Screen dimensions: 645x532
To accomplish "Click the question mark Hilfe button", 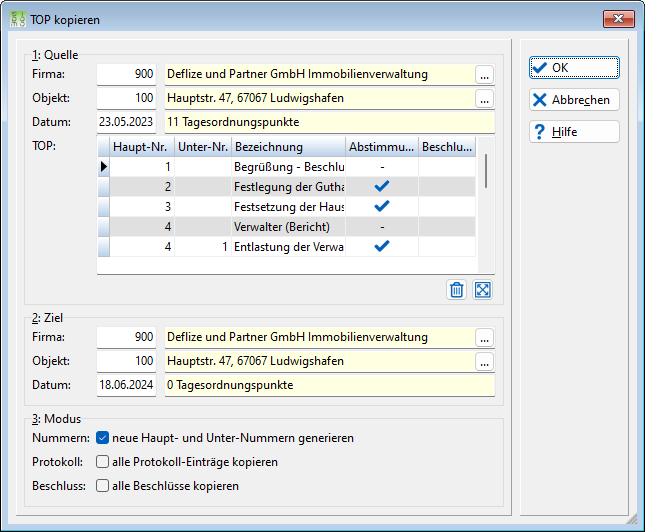I will point(574,132).
